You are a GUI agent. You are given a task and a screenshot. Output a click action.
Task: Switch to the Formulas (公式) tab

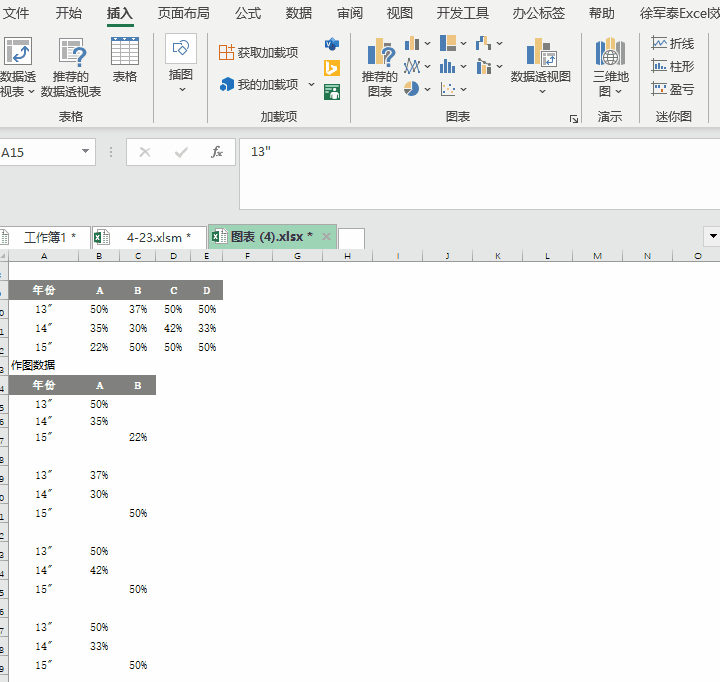(x=248, y=13)
